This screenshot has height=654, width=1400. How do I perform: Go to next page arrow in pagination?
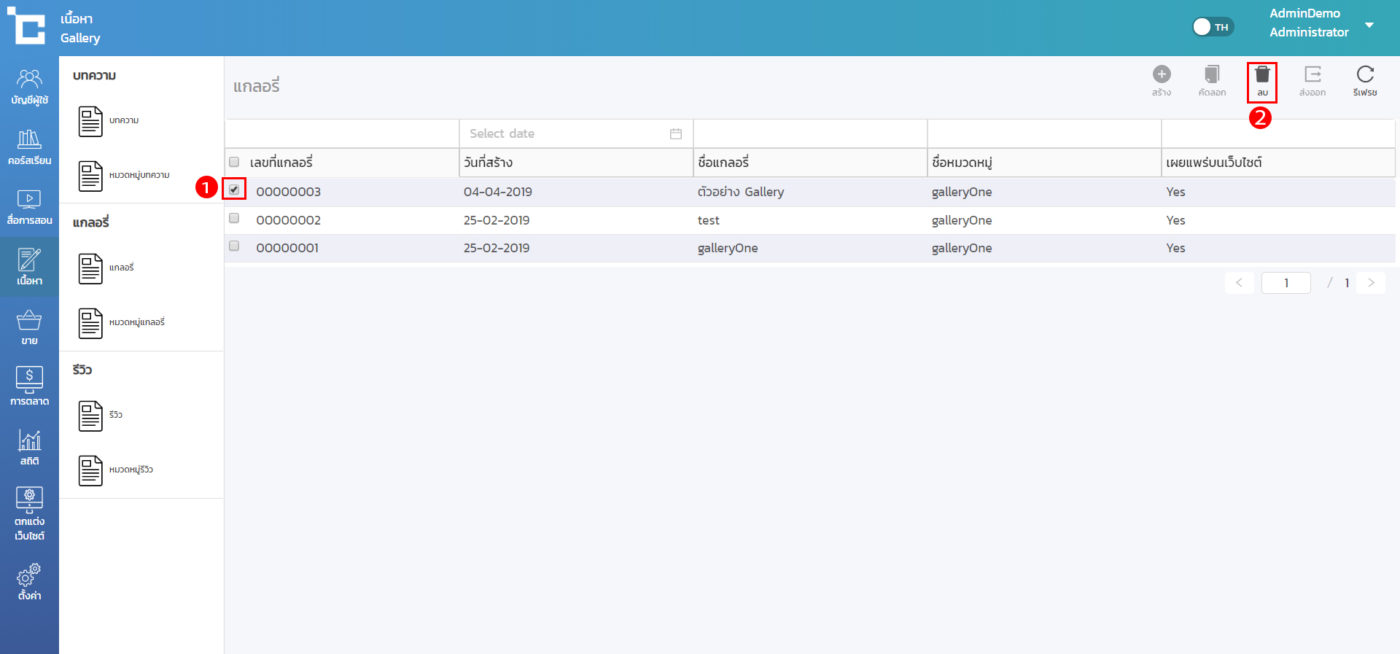tap(1371, 283)
